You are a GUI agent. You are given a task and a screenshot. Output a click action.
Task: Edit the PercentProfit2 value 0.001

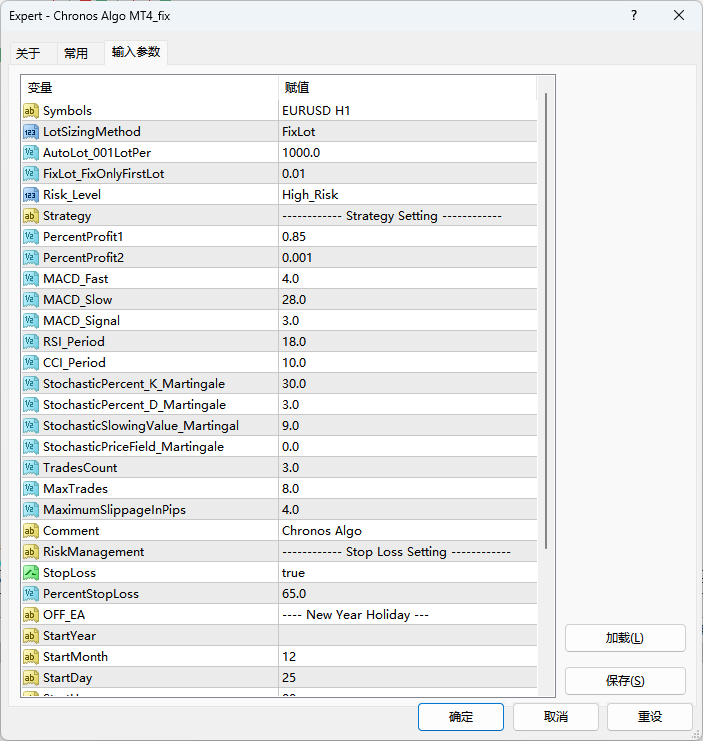[x=408, y=258]
